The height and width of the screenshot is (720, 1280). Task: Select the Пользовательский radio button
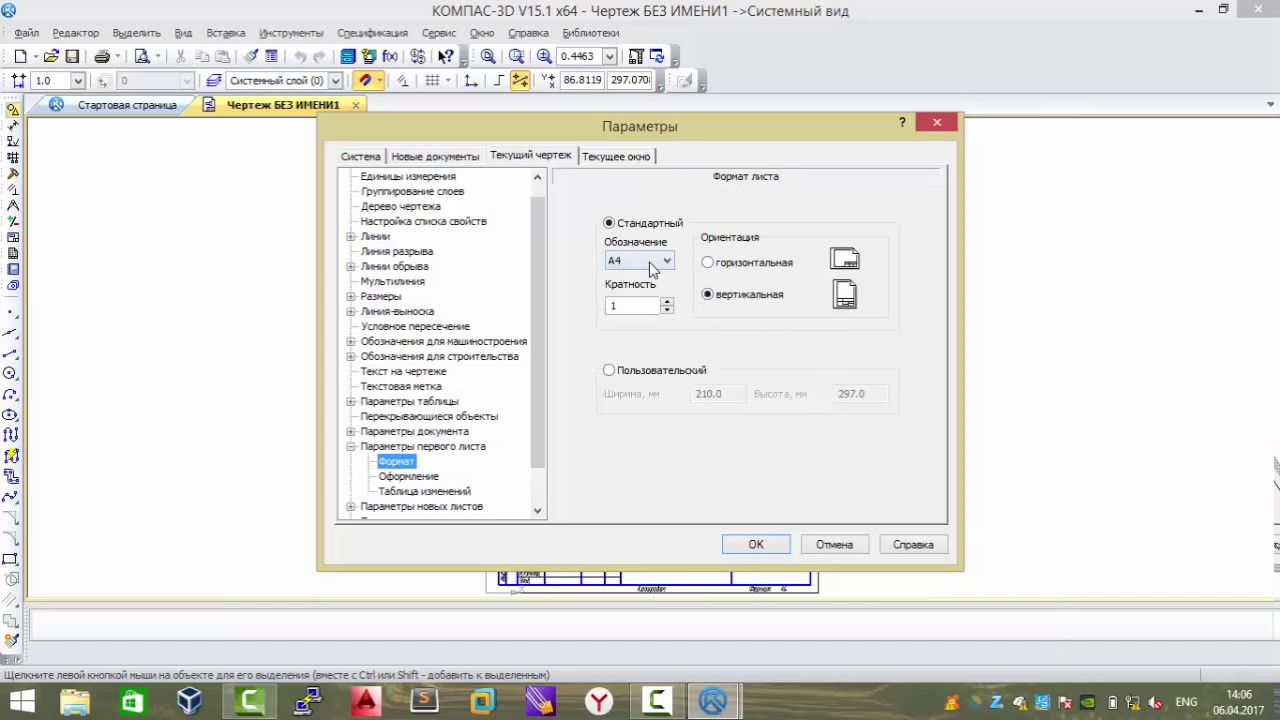click(609, 370)
